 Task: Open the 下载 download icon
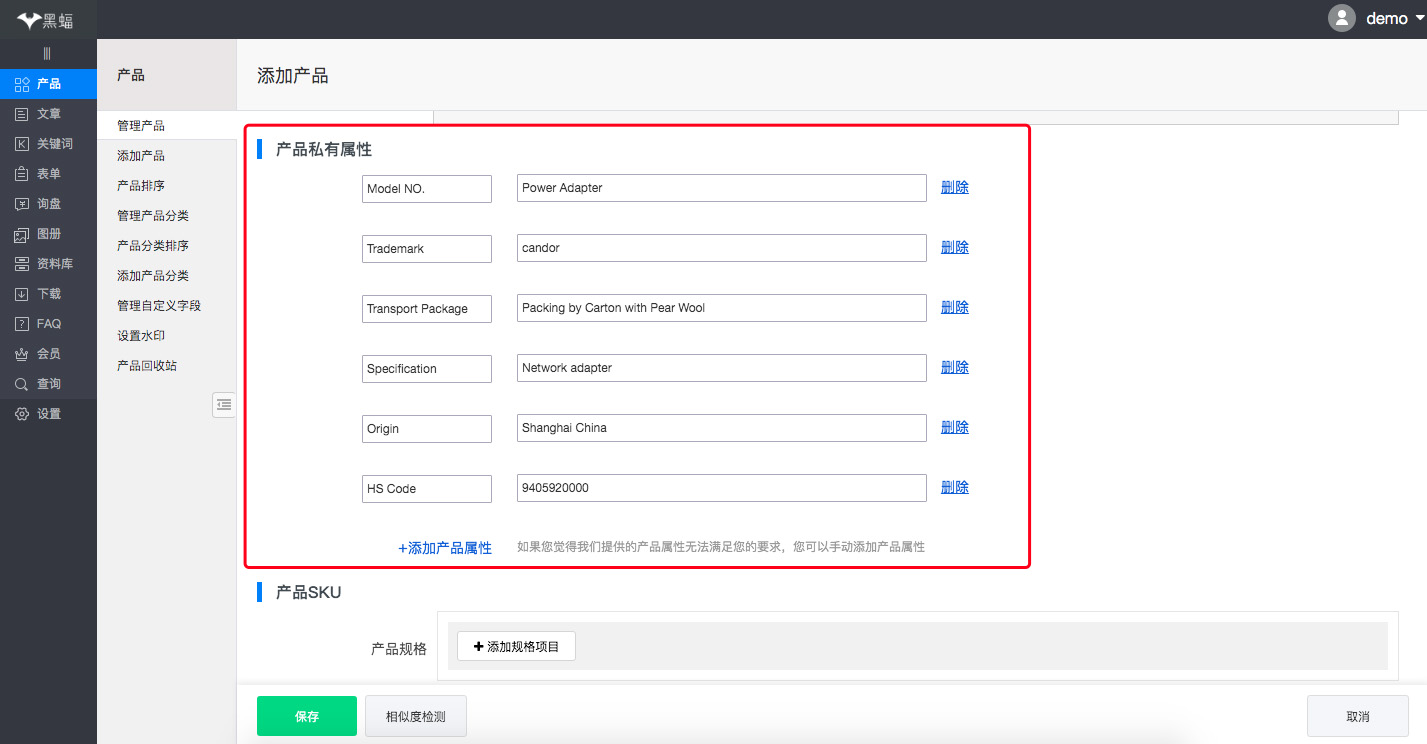pos(22,294)
